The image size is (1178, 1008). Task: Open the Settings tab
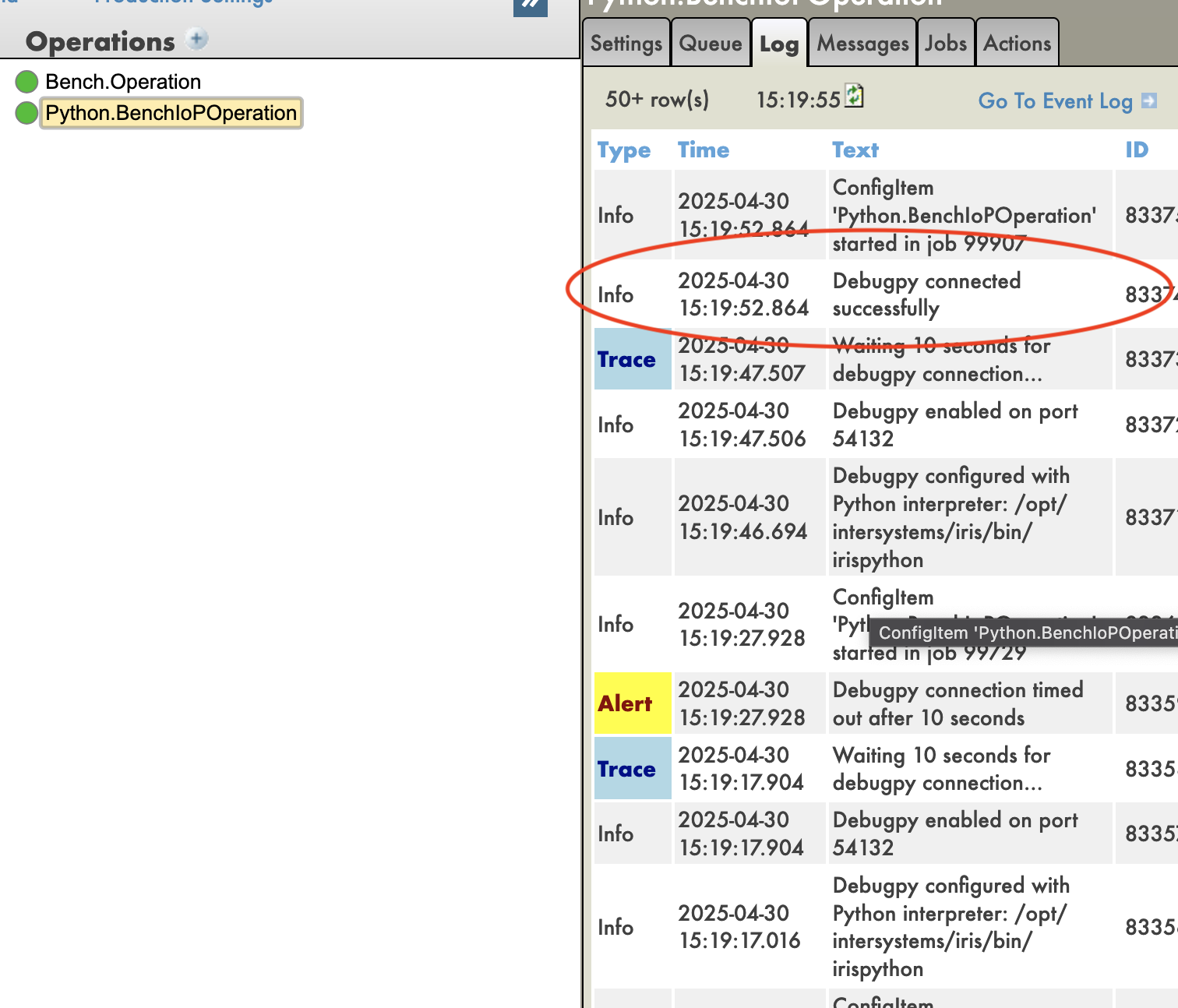[626, 44]
